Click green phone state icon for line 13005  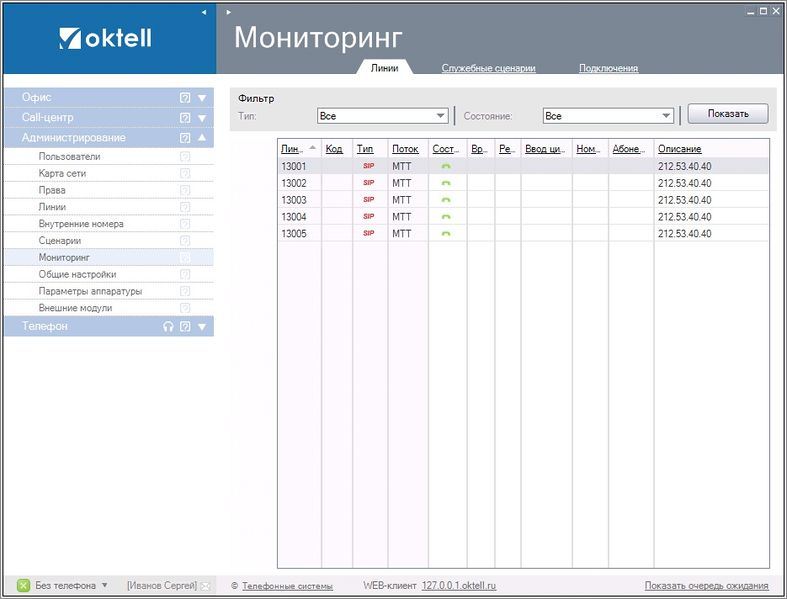(446, 233)
